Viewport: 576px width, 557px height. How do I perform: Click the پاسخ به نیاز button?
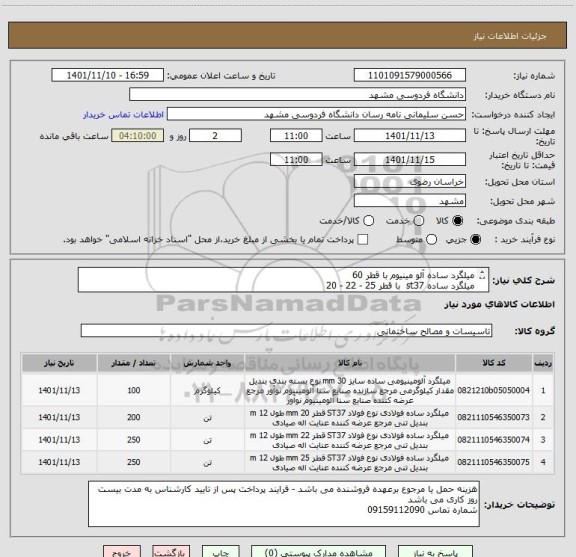tap(435, 551)
